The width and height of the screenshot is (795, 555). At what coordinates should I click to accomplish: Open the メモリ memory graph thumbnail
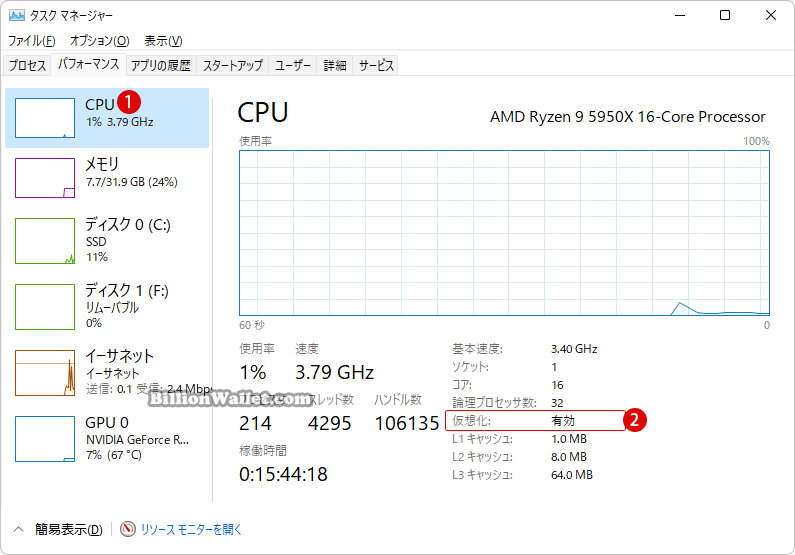[45, 178]
